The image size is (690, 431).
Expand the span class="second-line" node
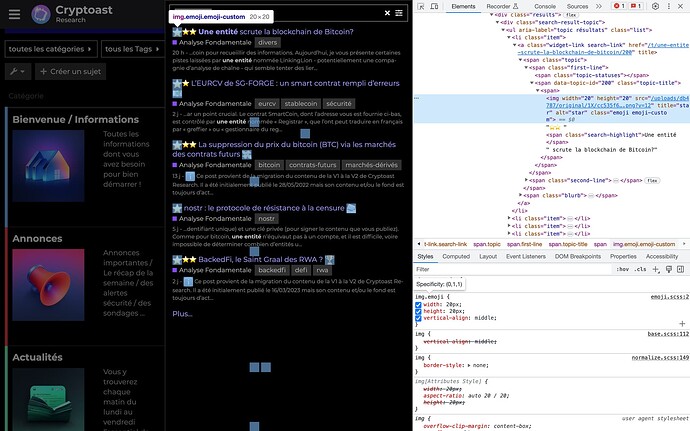click(526, 180)
